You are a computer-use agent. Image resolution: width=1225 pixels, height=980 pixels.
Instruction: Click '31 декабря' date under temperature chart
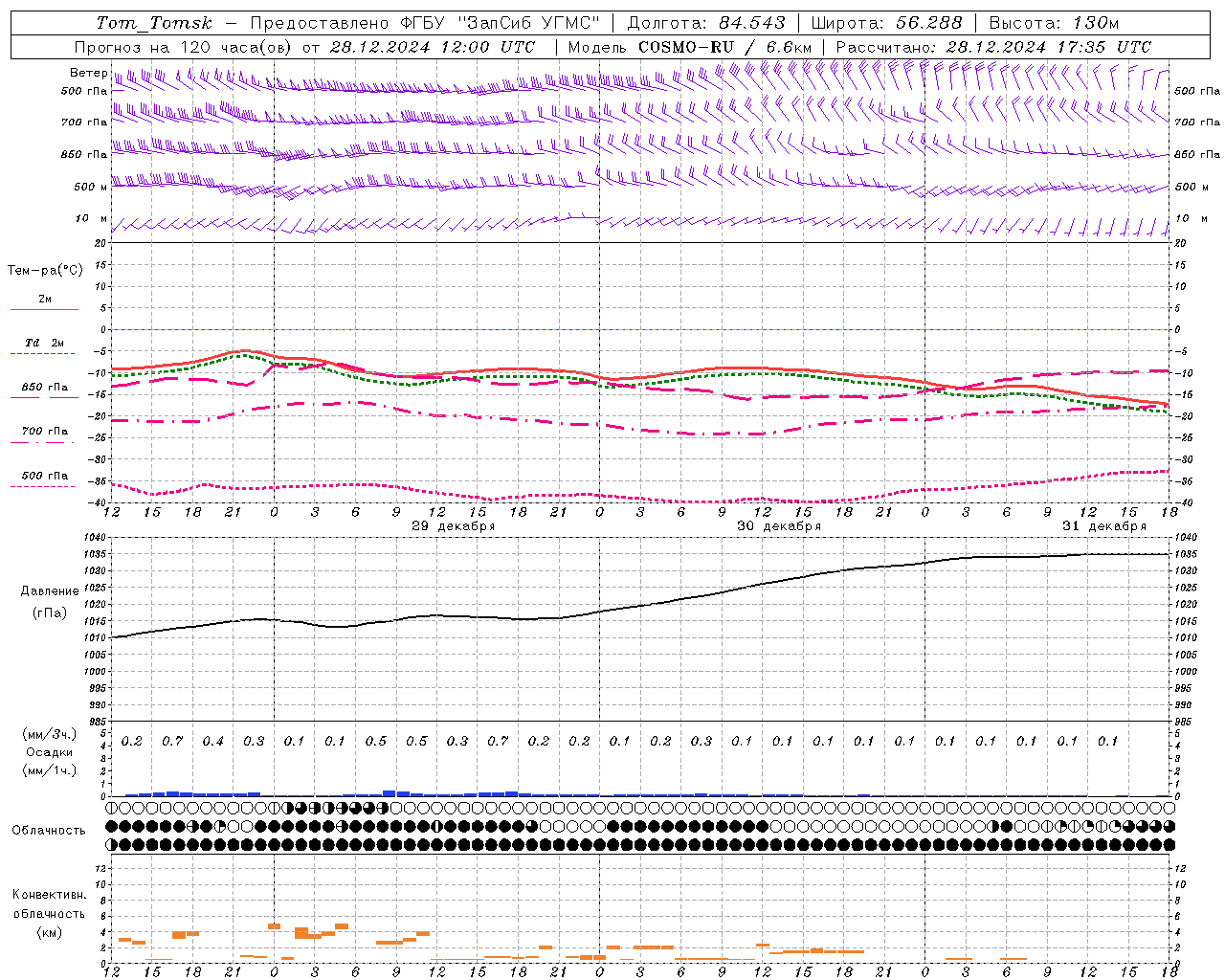1103,526
